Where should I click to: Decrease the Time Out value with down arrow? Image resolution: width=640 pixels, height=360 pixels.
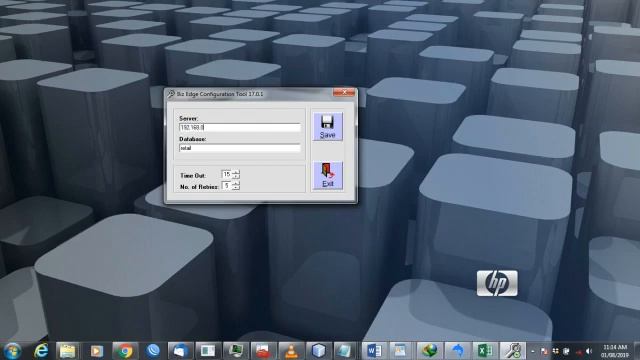tap(236, 177)
